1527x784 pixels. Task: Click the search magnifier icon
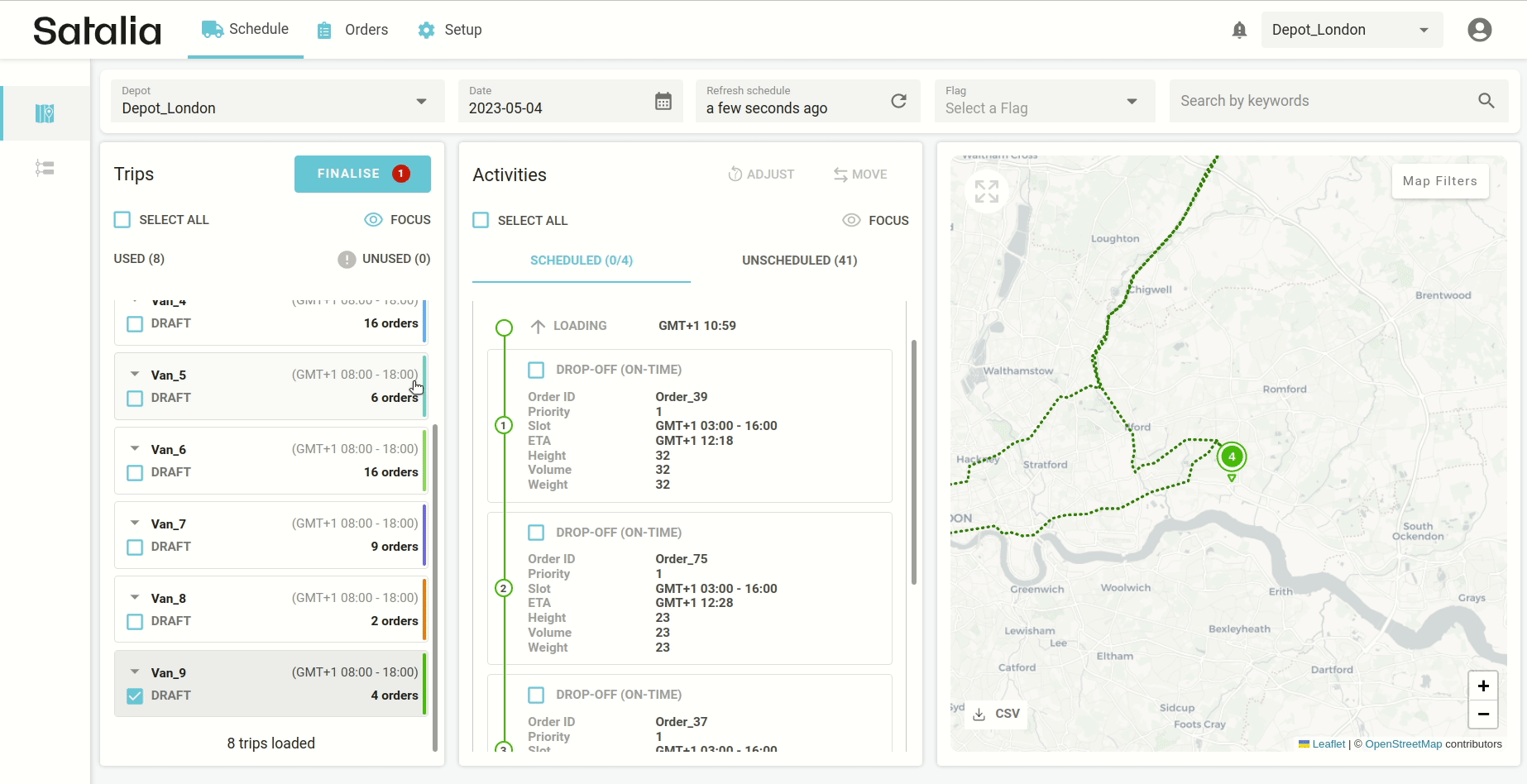(1486, 101)
